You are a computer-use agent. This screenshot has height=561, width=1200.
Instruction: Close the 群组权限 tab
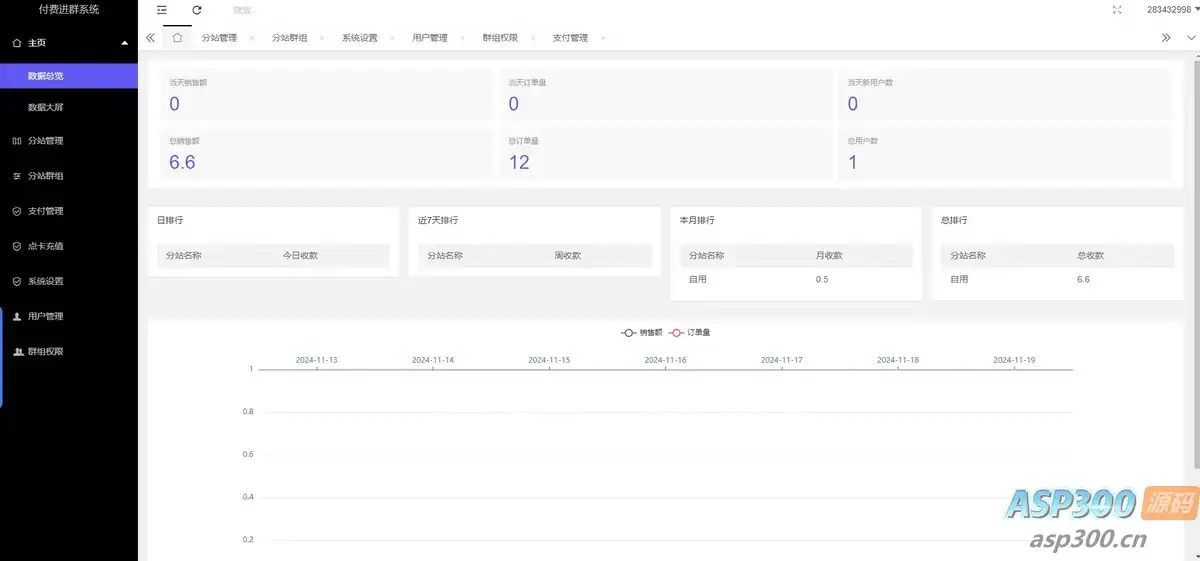click(532, 38)
